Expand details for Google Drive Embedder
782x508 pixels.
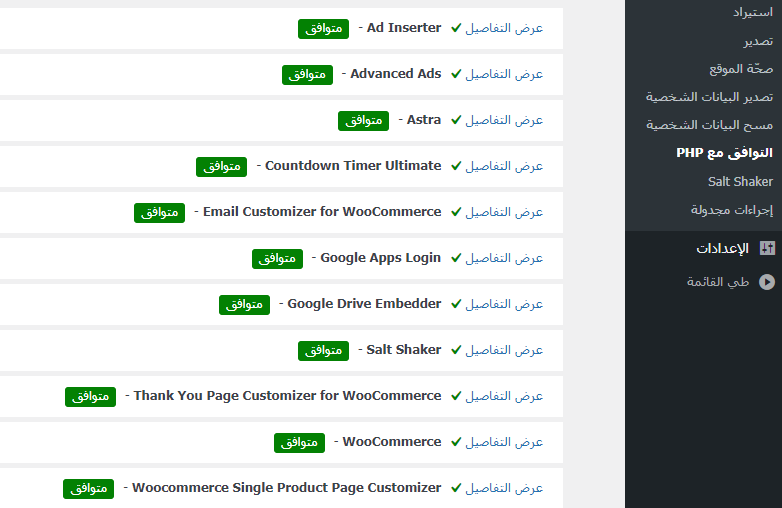click(x=505, y=304)
